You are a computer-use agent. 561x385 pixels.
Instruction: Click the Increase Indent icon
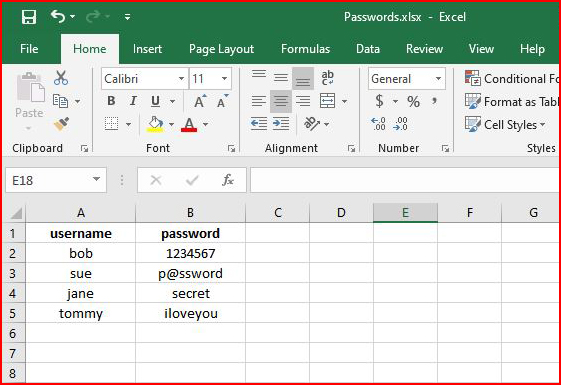tap(281, 124)
